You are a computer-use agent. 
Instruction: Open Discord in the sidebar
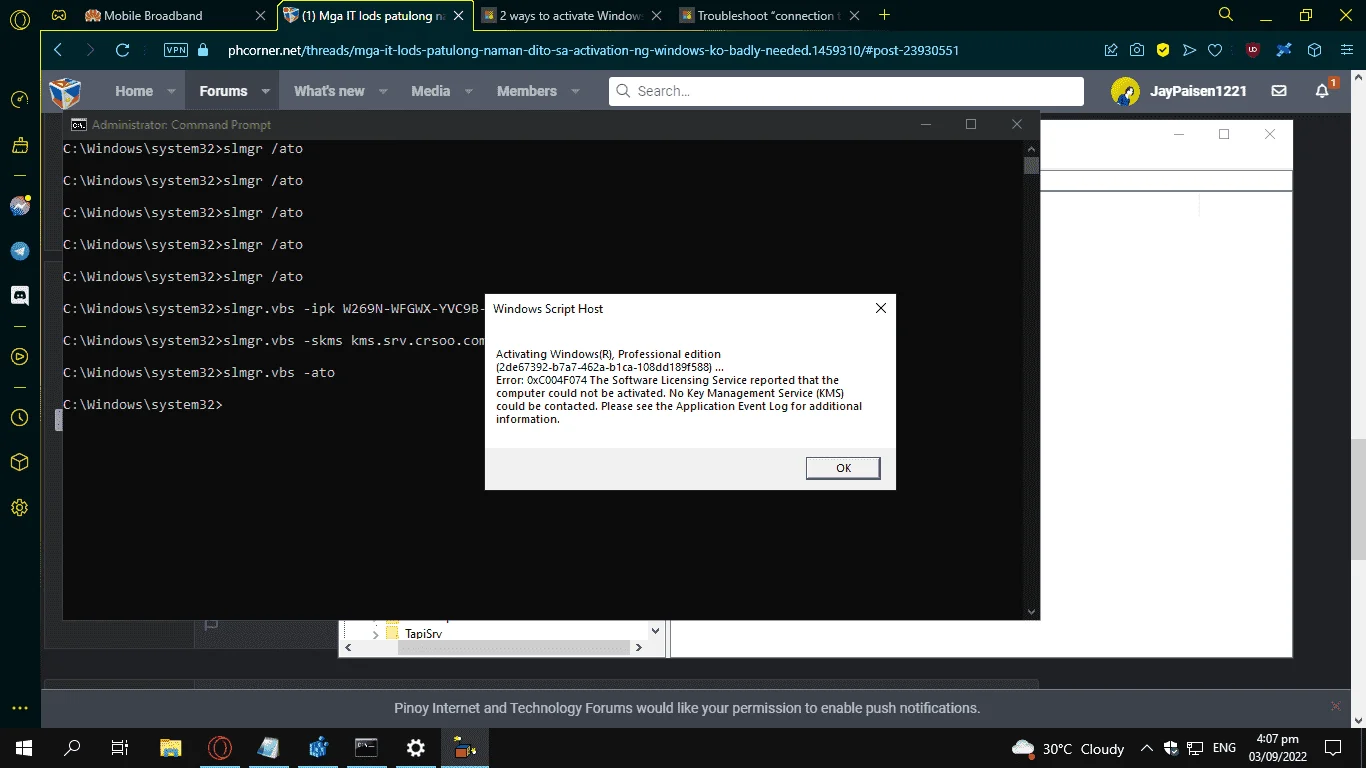coord(19,295)
